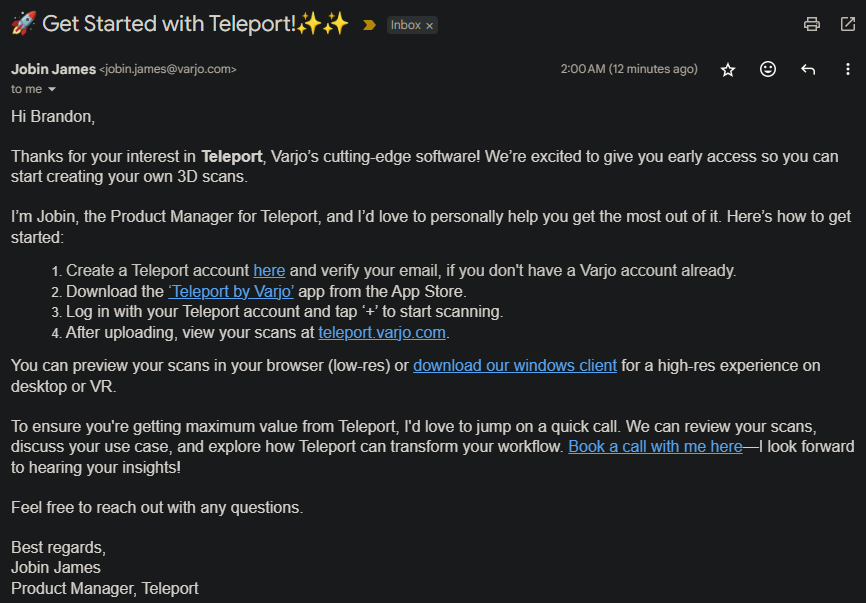Open email in new window icon
The image size is (866, 603).
pos(848,24)
